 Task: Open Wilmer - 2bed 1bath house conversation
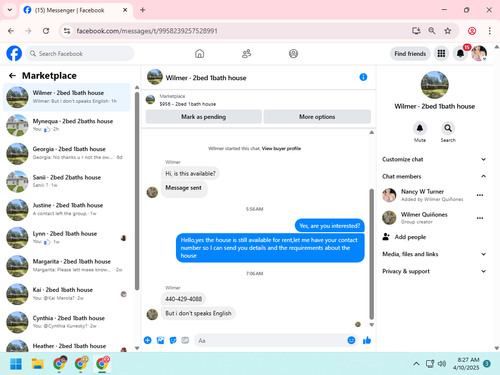(67, 97)
